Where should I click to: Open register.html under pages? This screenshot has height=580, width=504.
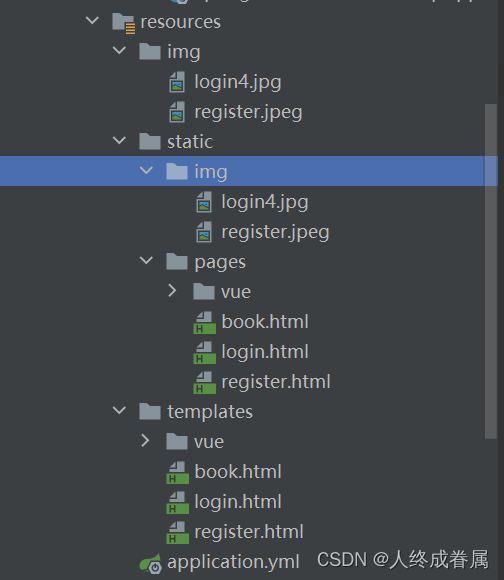pos(276,382)
